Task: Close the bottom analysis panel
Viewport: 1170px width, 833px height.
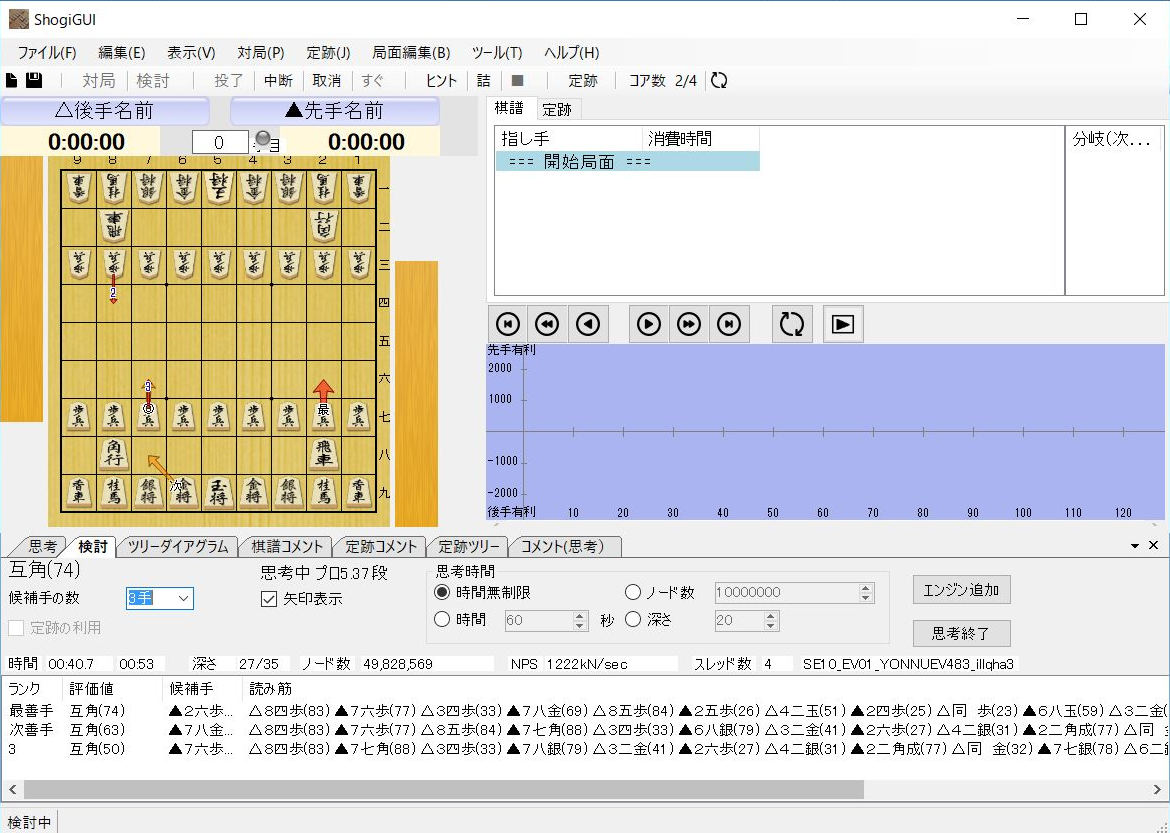Action: 1154,546
